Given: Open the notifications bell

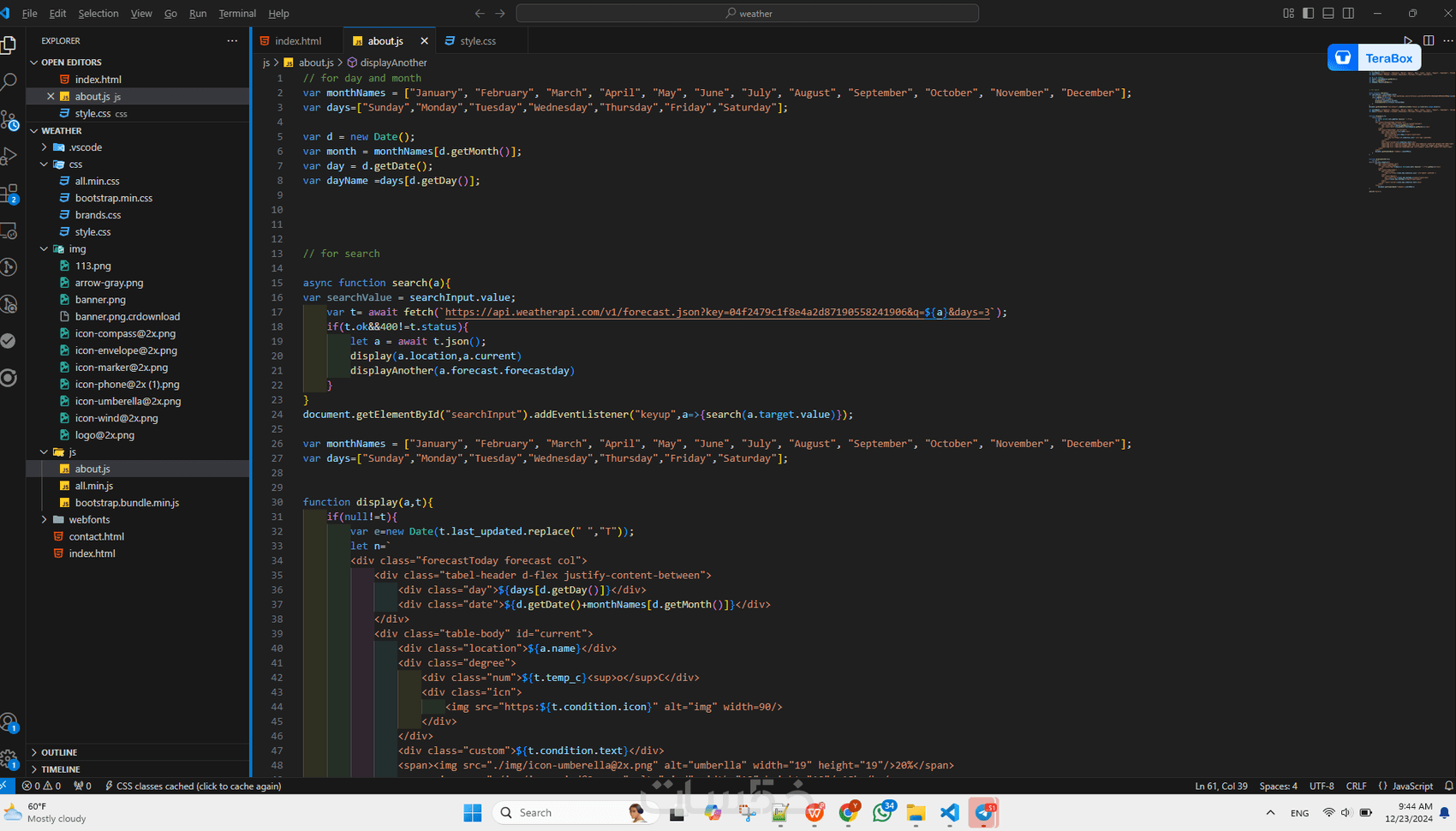Looking at the screenshot, I should [x=1449, y=786].
